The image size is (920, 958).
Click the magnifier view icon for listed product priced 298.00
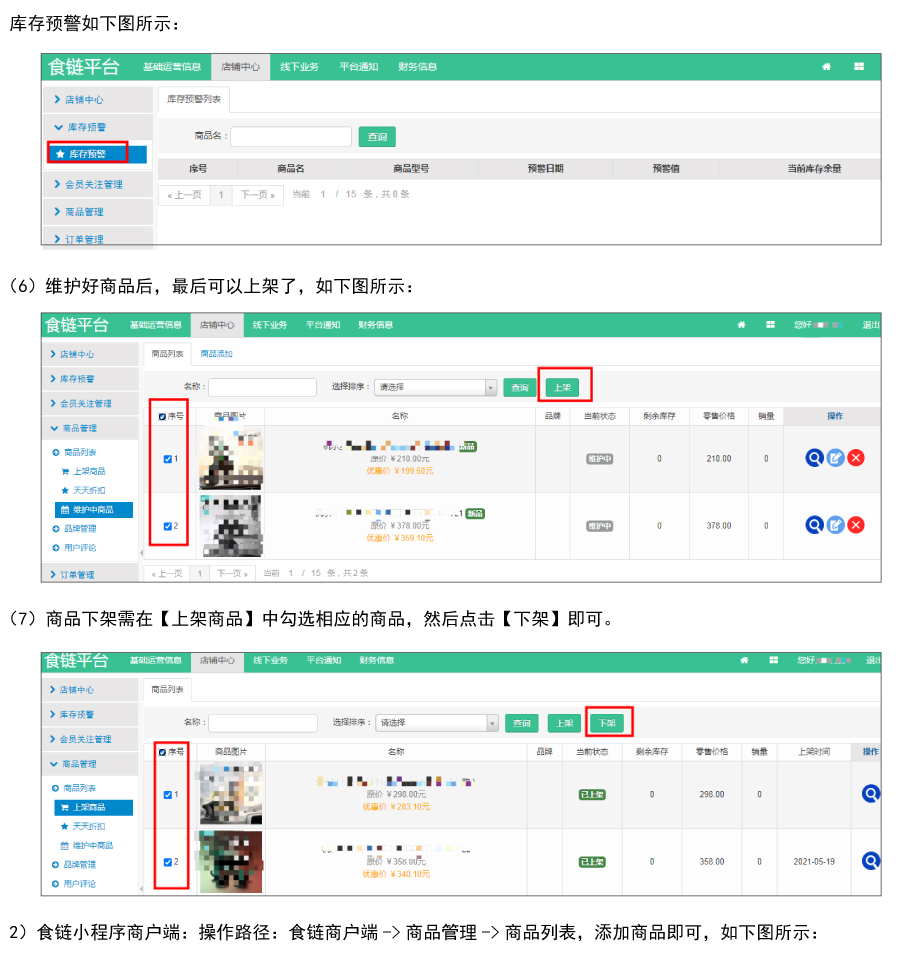click(x=871, y=794)
